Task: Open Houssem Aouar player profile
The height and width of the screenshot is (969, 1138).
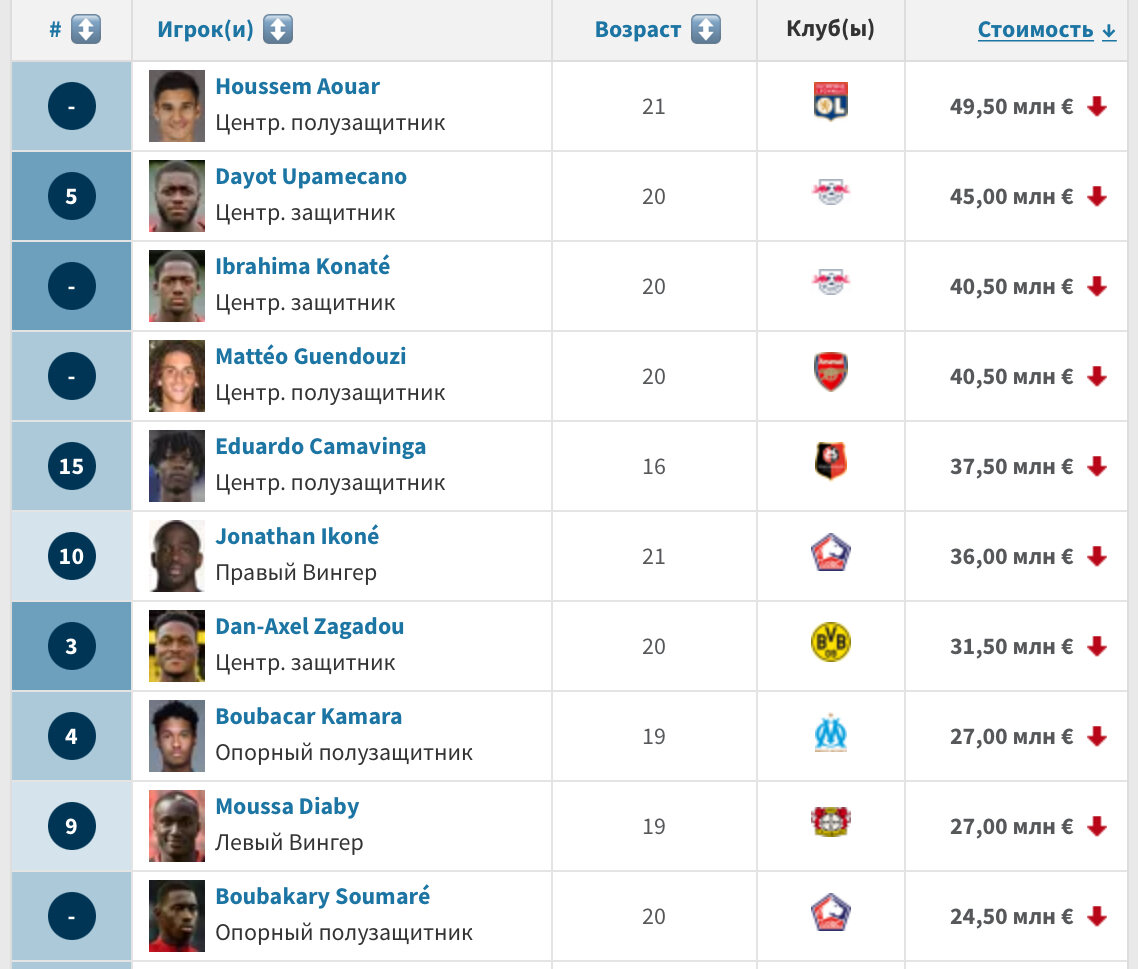Action: 298,86
